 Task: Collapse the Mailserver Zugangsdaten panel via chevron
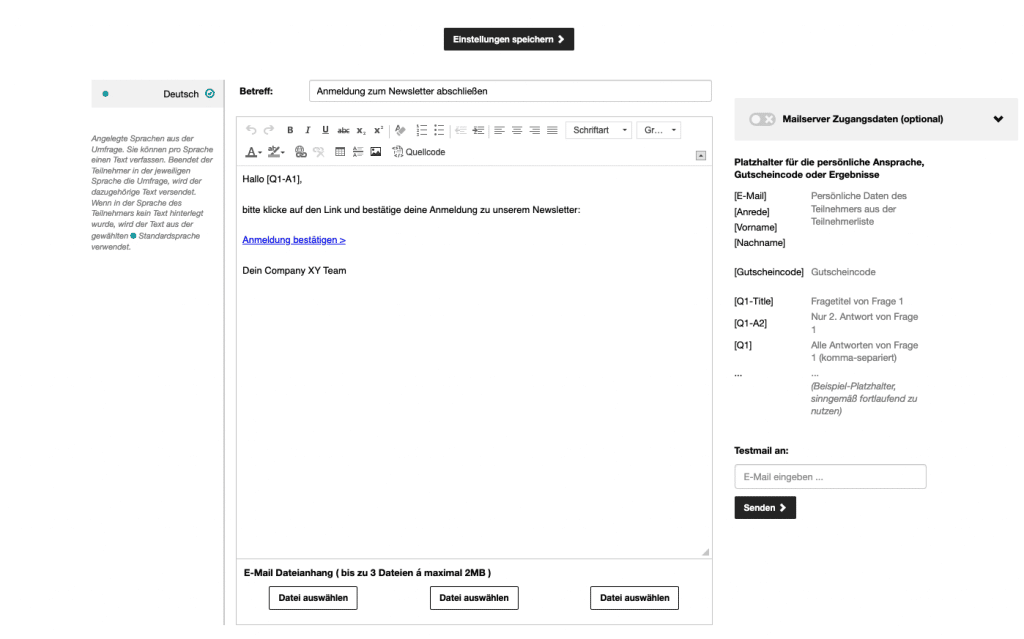click(997, 118)
